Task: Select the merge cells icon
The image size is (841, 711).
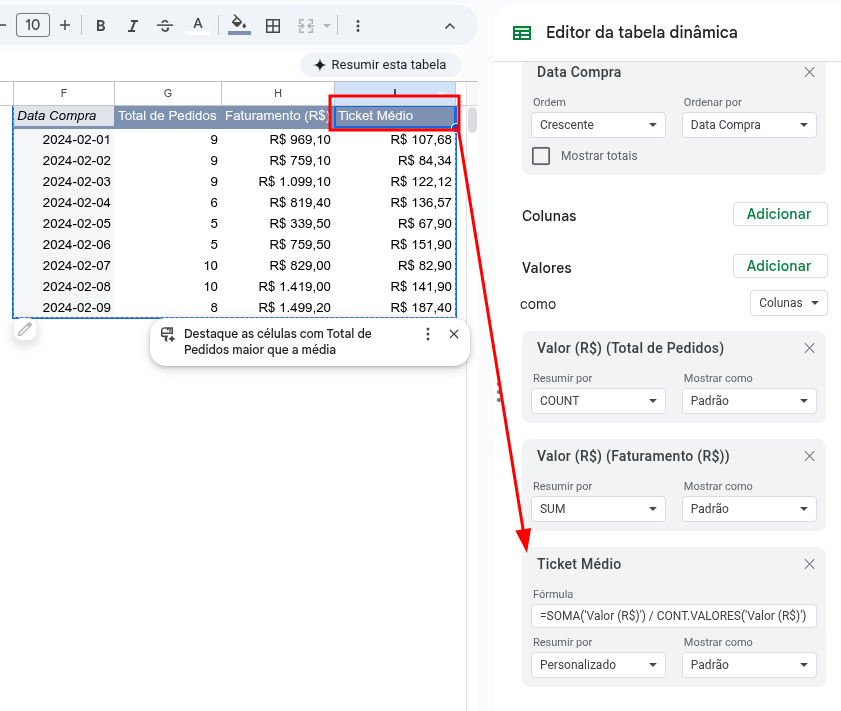Action: click(305, 26)
